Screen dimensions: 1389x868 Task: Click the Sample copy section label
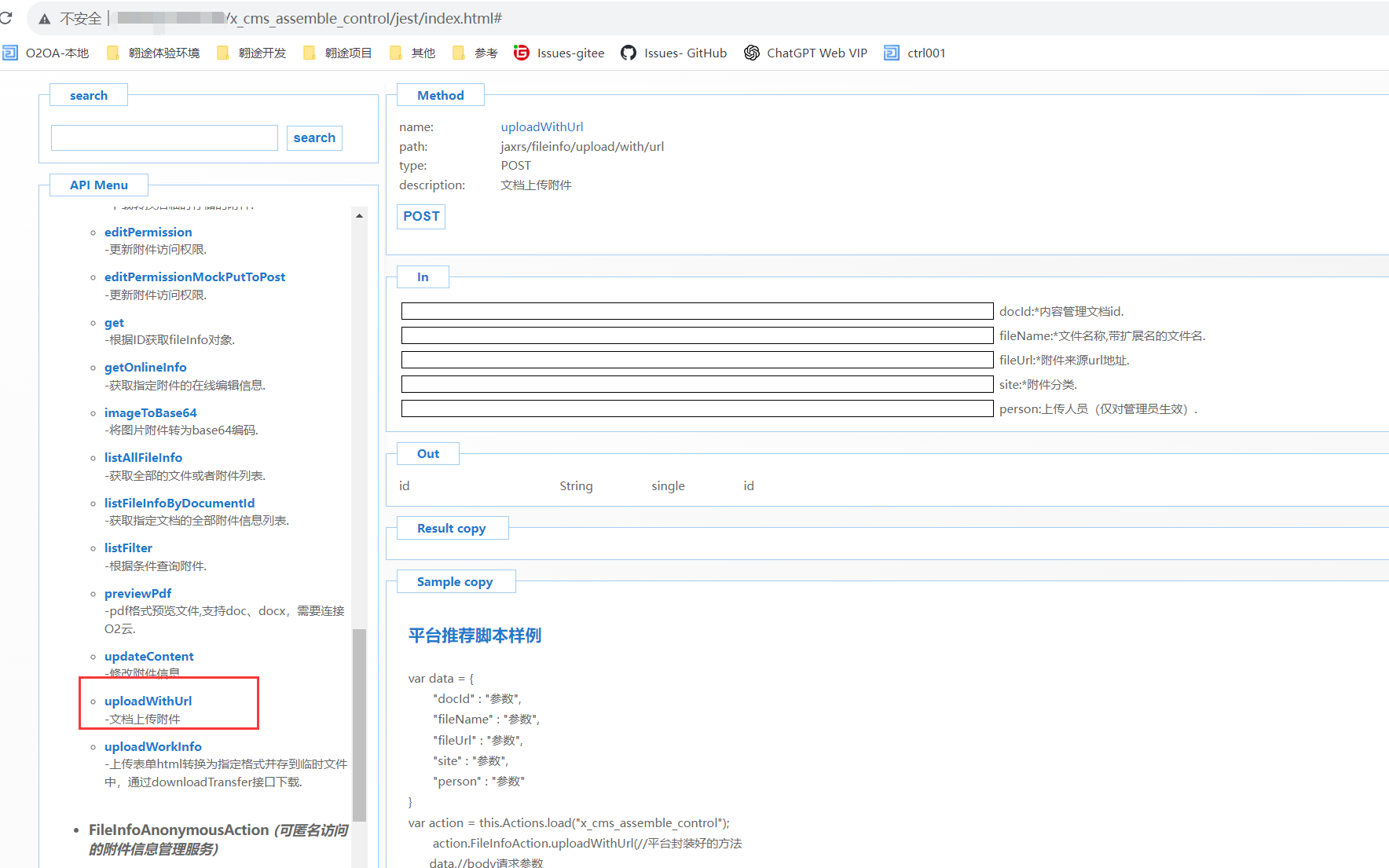point(455,582)
